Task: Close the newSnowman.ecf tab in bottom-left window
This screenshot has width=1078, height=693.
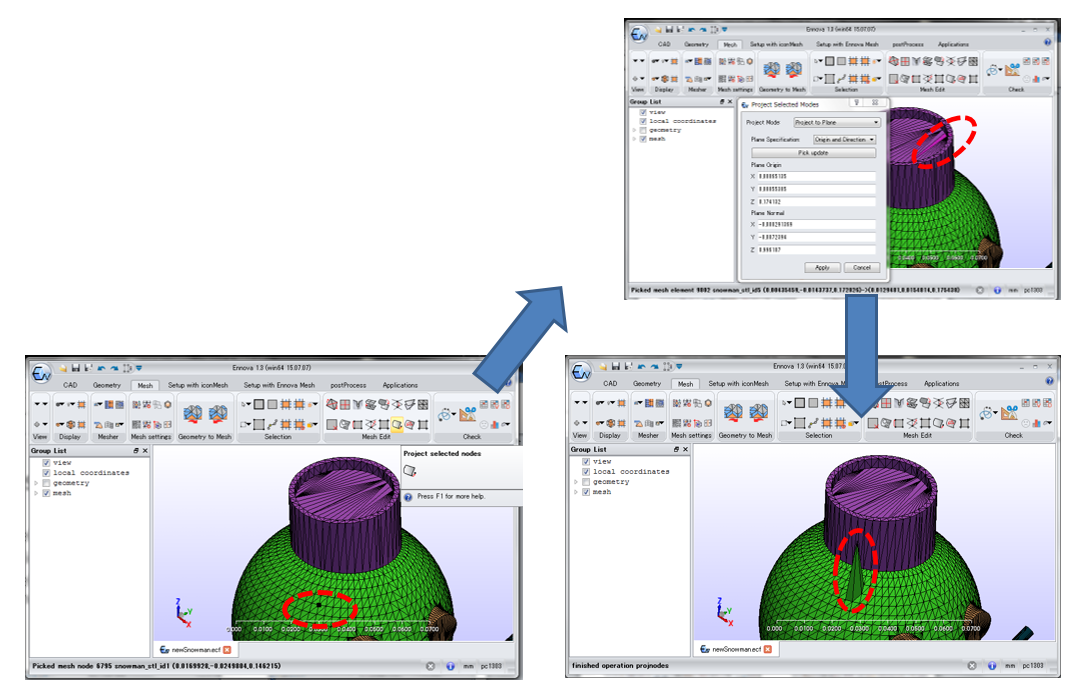Action: (x=227, y=649)
